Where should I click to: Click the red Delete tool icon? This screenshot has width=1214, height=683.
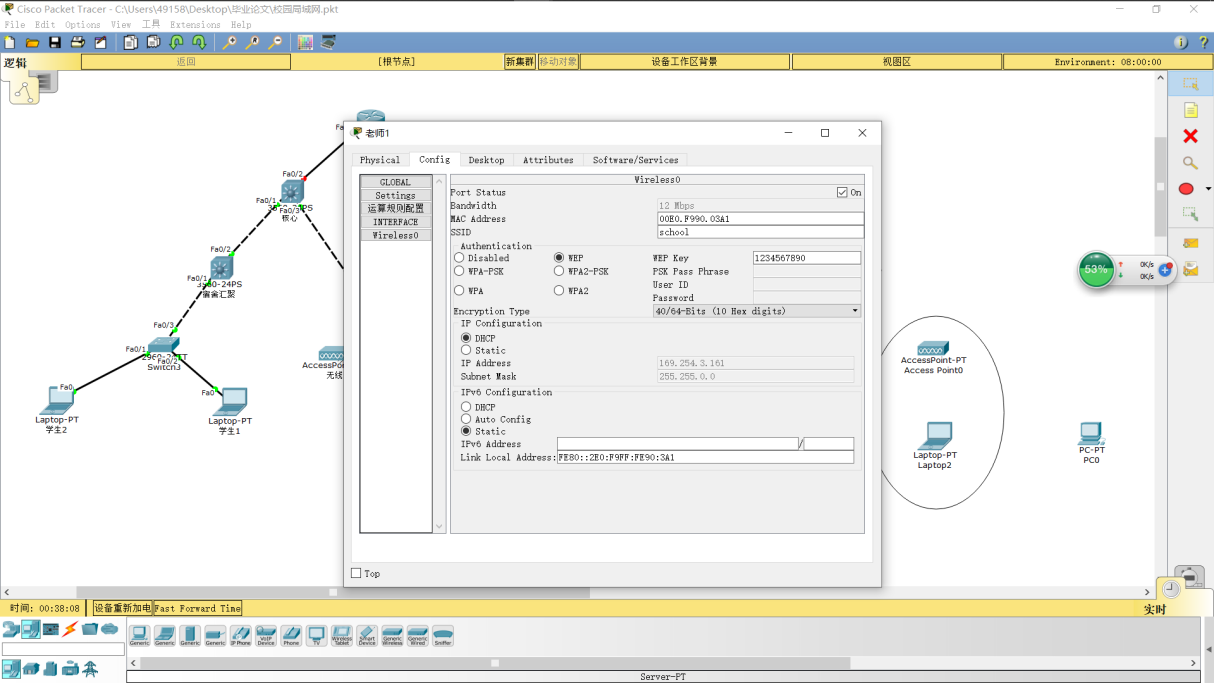1190,136
